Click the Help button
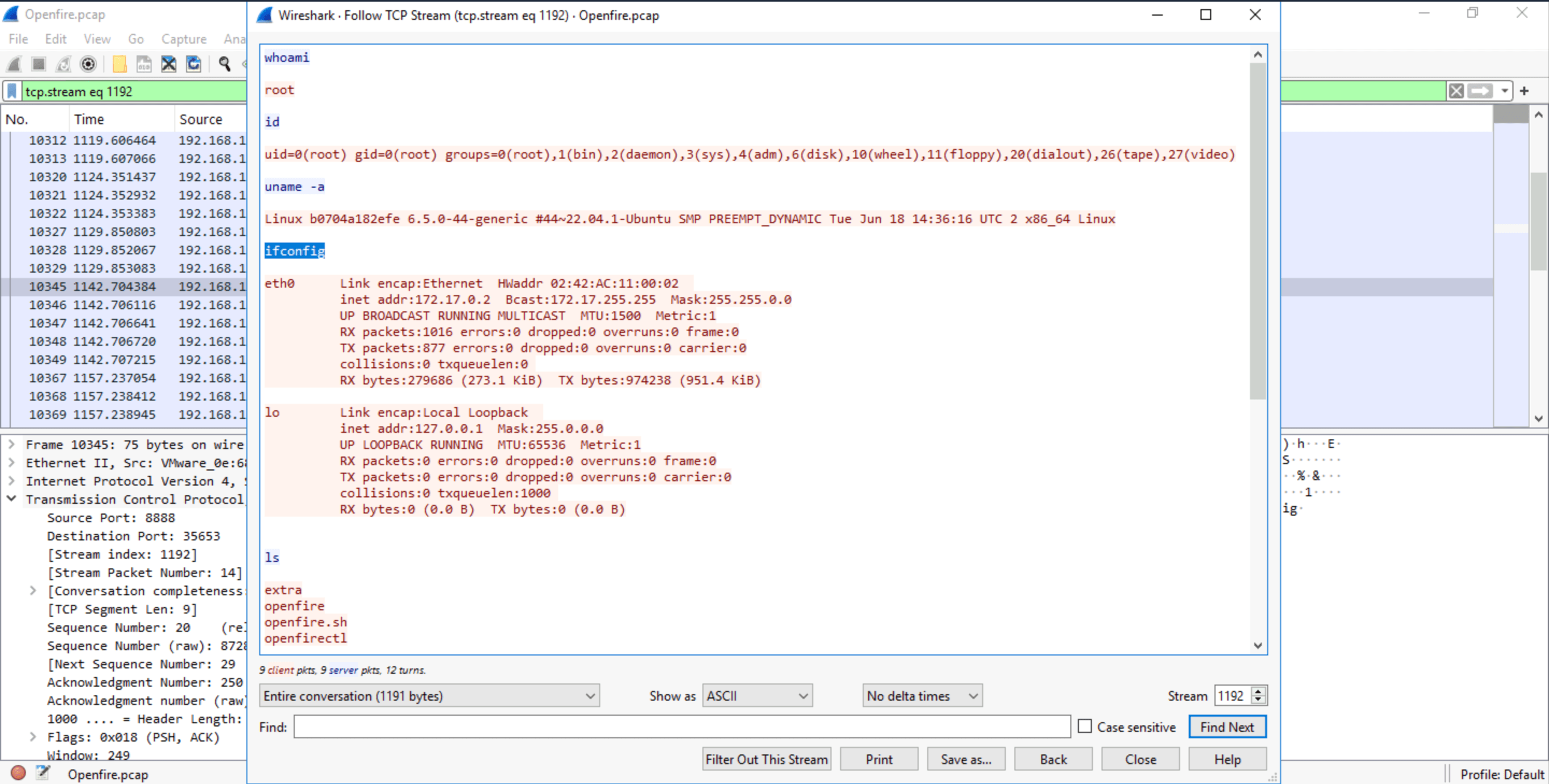 tap(1227, 759)
